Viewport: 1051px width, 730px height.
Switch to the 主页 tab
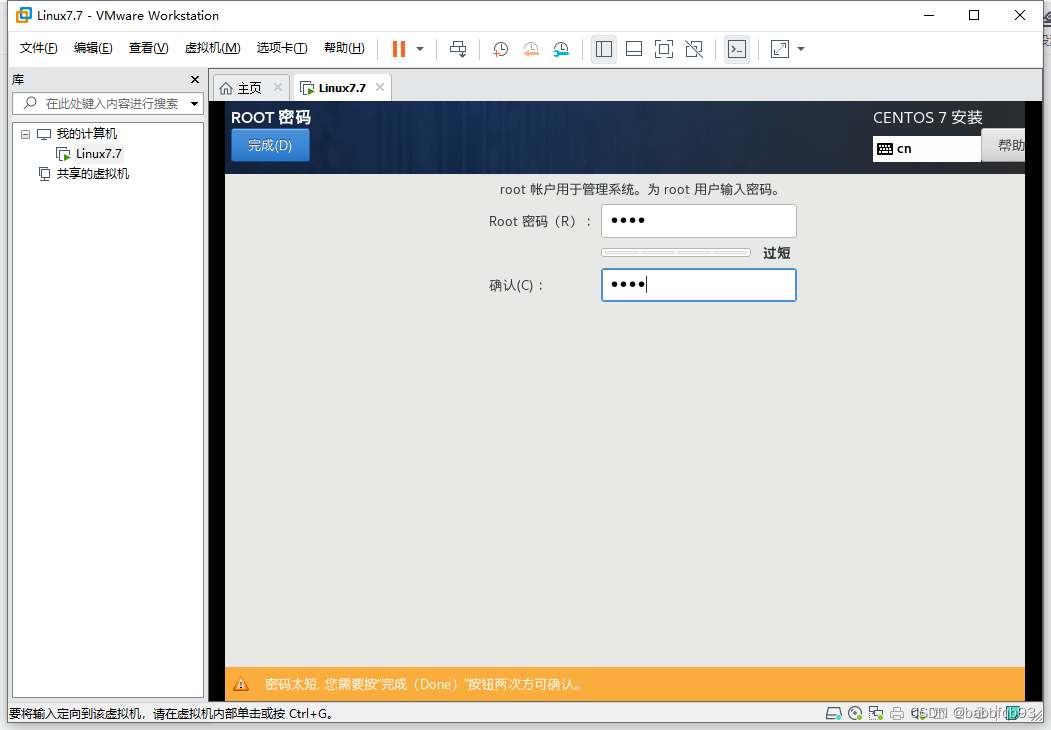tap(249, 88)
